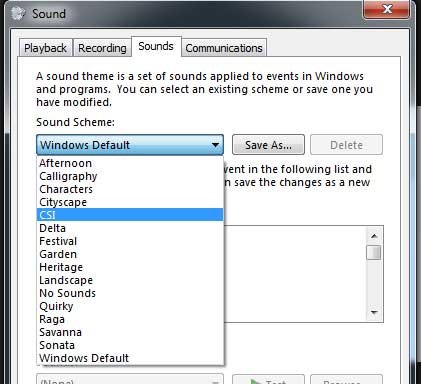
Task: Select Savanna from the dropdown list
Action: pyautogui.click(x=130, y=332)
